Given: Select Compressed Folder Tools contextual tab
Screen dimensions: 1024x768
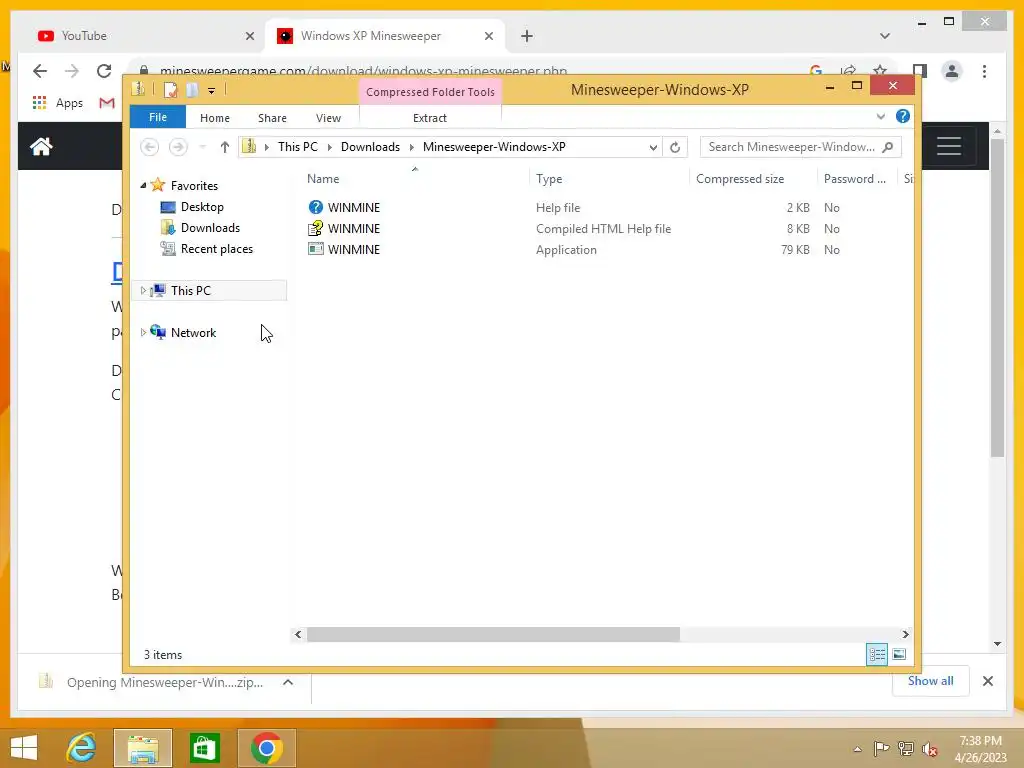Looking at the screenshot, I should 430,92.
